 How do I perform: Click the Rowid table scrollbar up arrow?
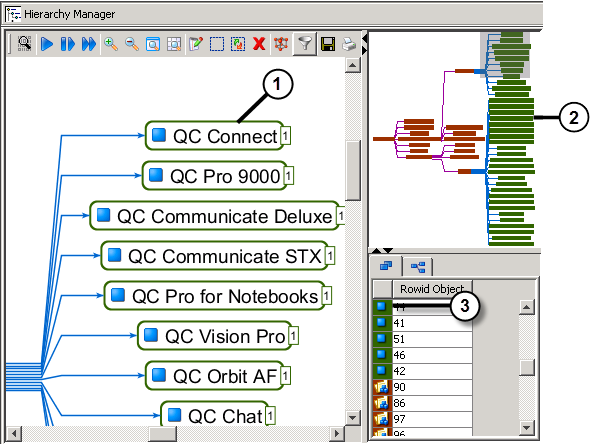pyautogui.click(x=527, y=307)
